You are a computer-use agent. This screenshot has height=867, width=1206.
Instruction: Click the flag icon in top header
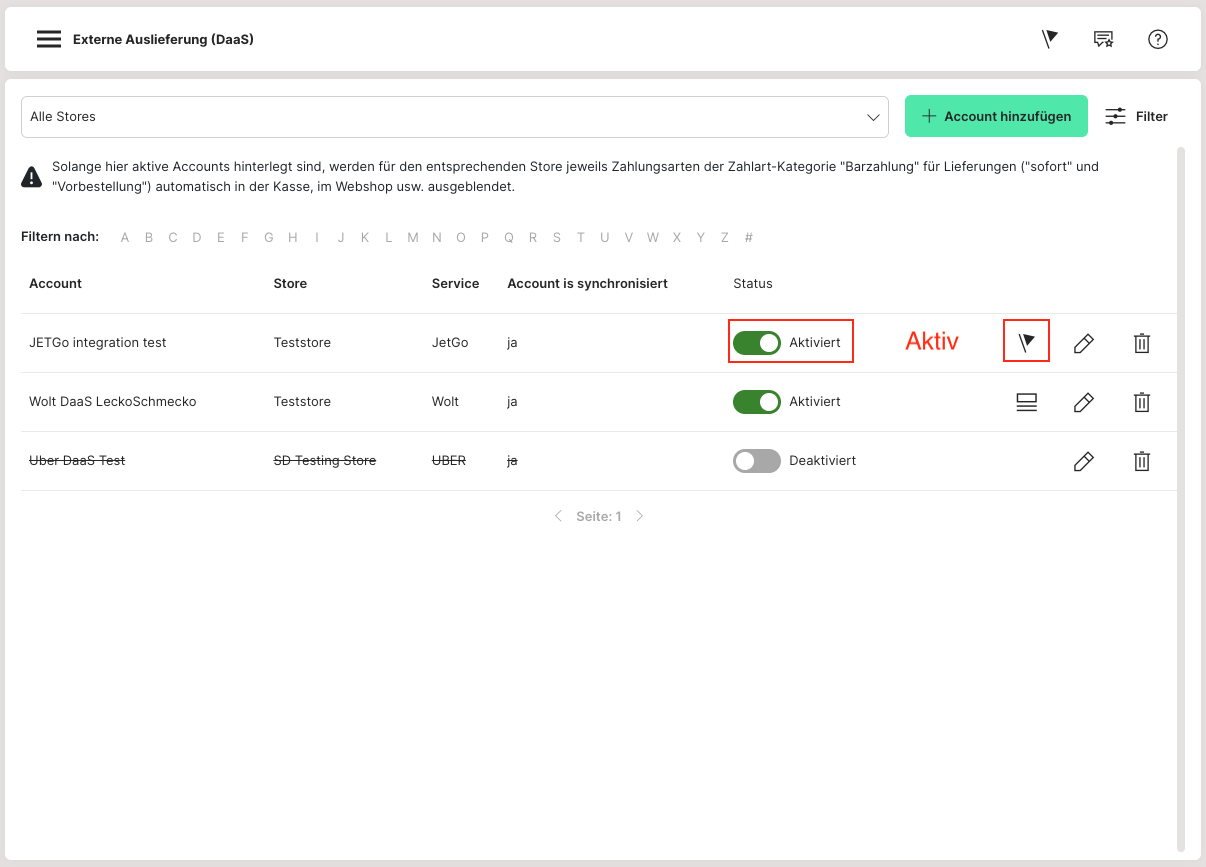point(1049,39)
